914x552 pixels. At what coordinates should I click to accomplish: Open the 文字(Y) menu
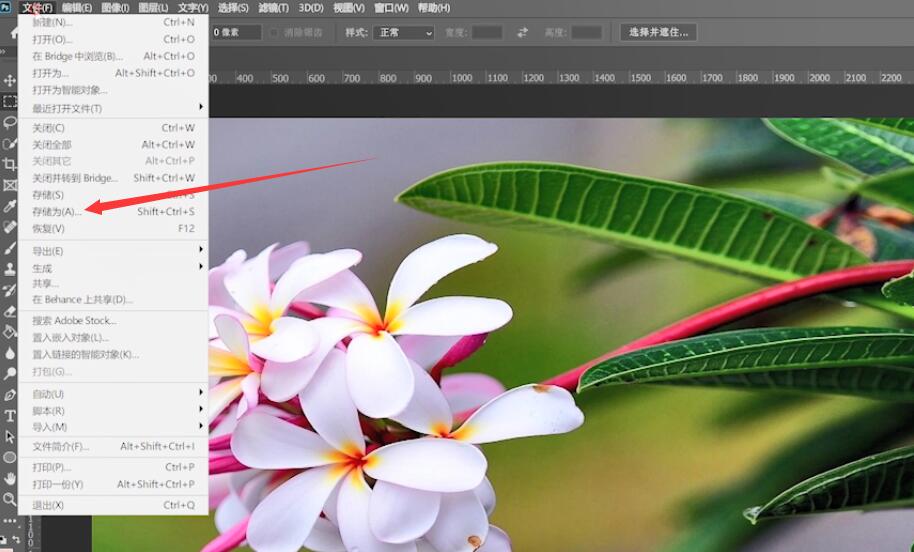[x=193, y=8]
